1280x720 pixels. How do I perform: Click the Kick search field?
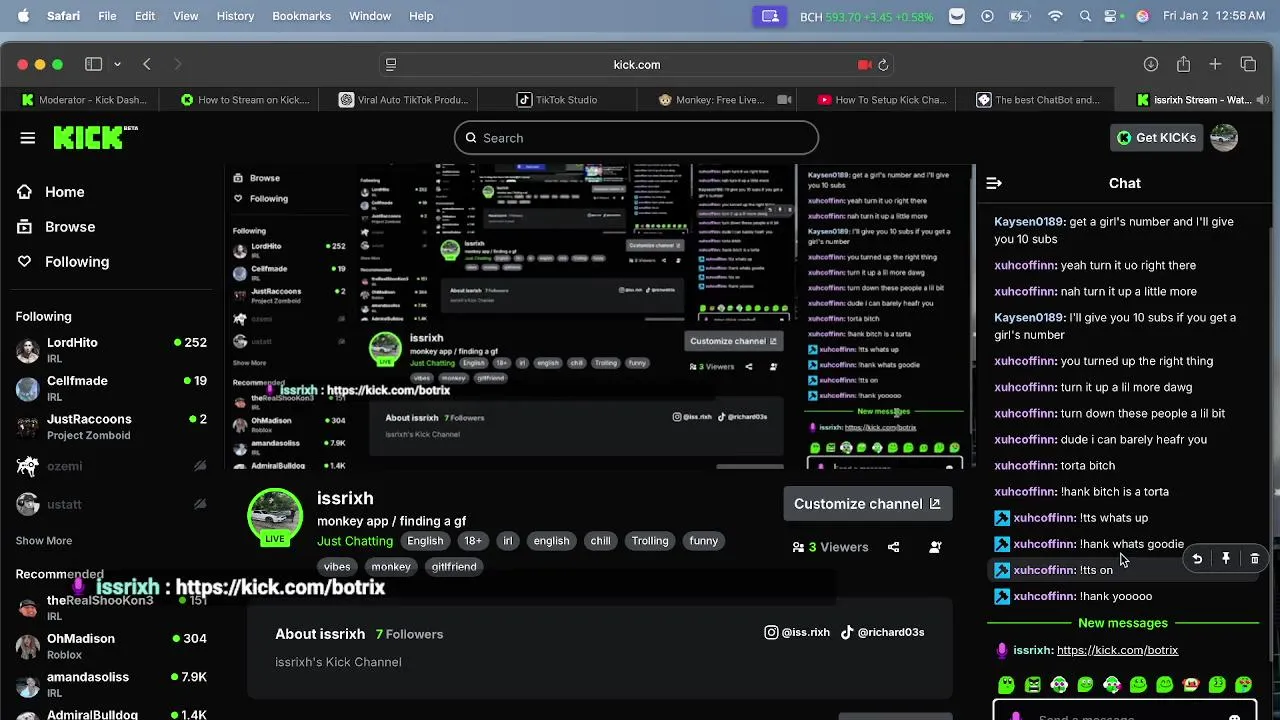coord(636,138)
